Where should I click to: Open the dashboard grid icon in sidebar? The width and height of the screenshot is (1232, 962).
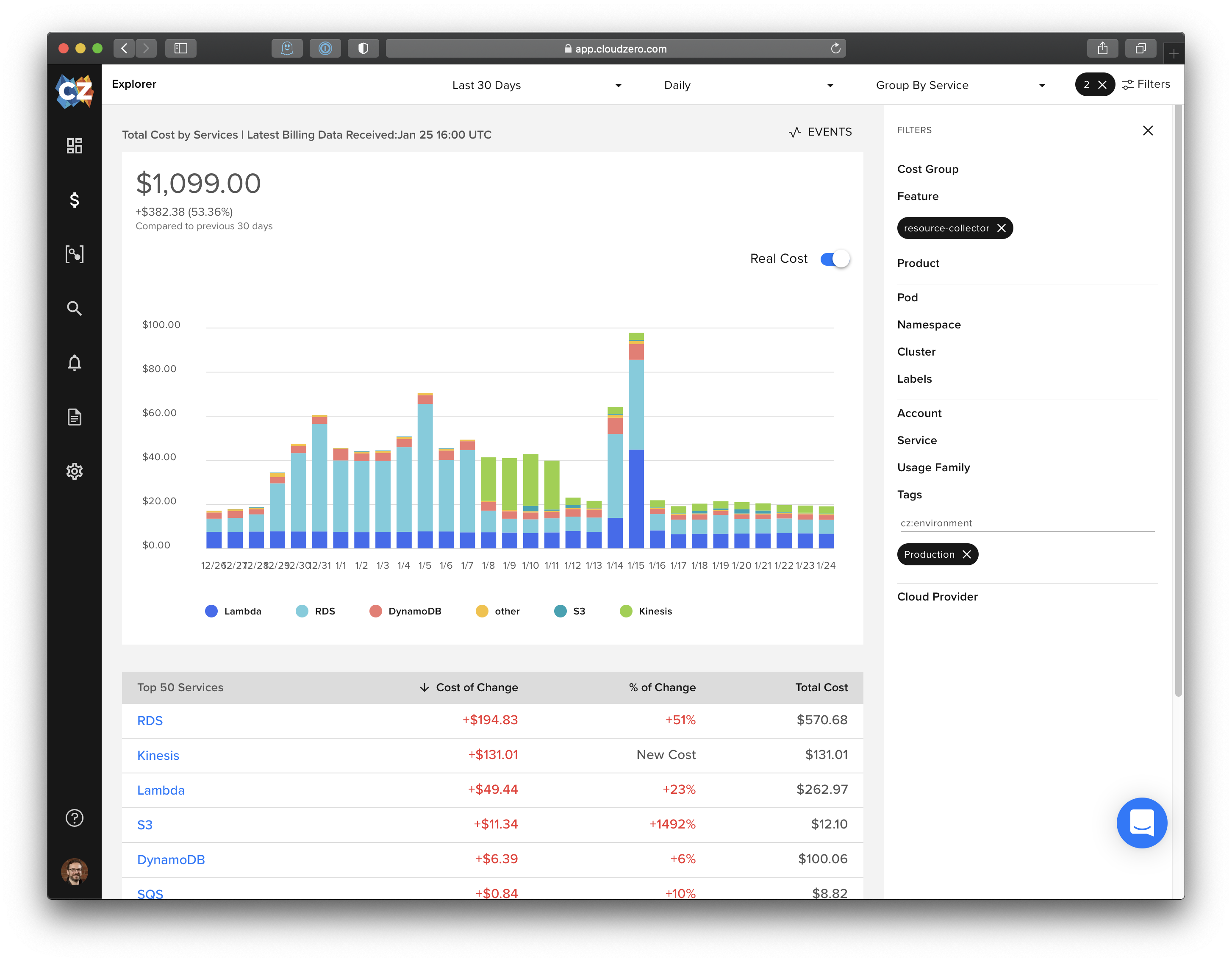coord(75,145)
